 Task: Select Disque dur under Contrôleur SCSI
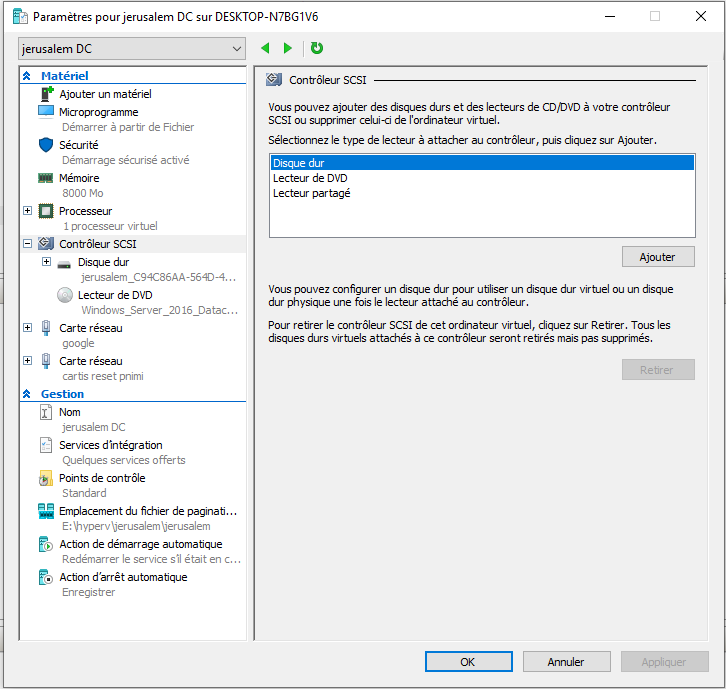coord(103,262)
